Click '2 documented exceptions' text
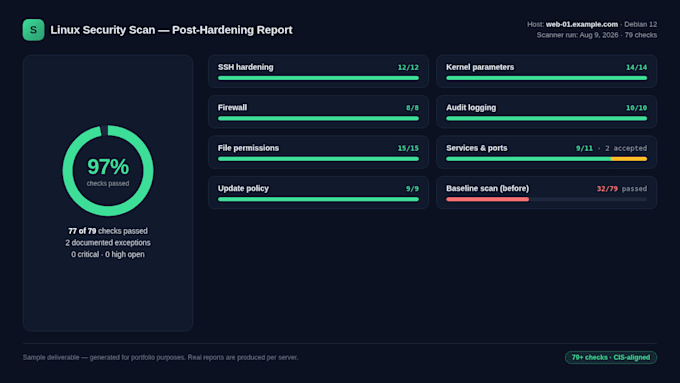This screenshot has height=383, width=680. click(108, 243)
